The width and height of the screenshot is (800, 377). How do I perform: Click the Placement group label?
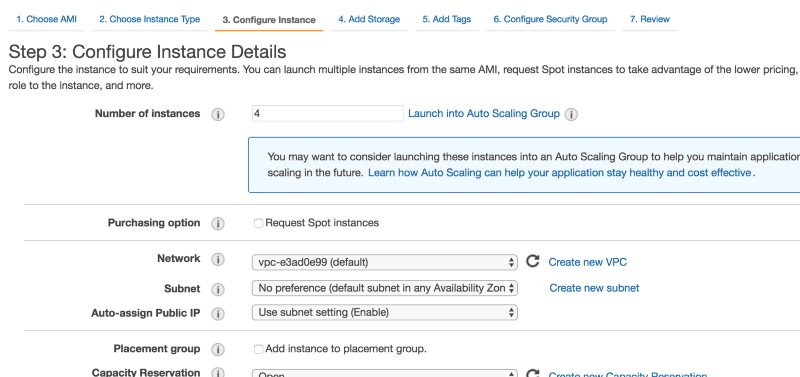[157, 349]
